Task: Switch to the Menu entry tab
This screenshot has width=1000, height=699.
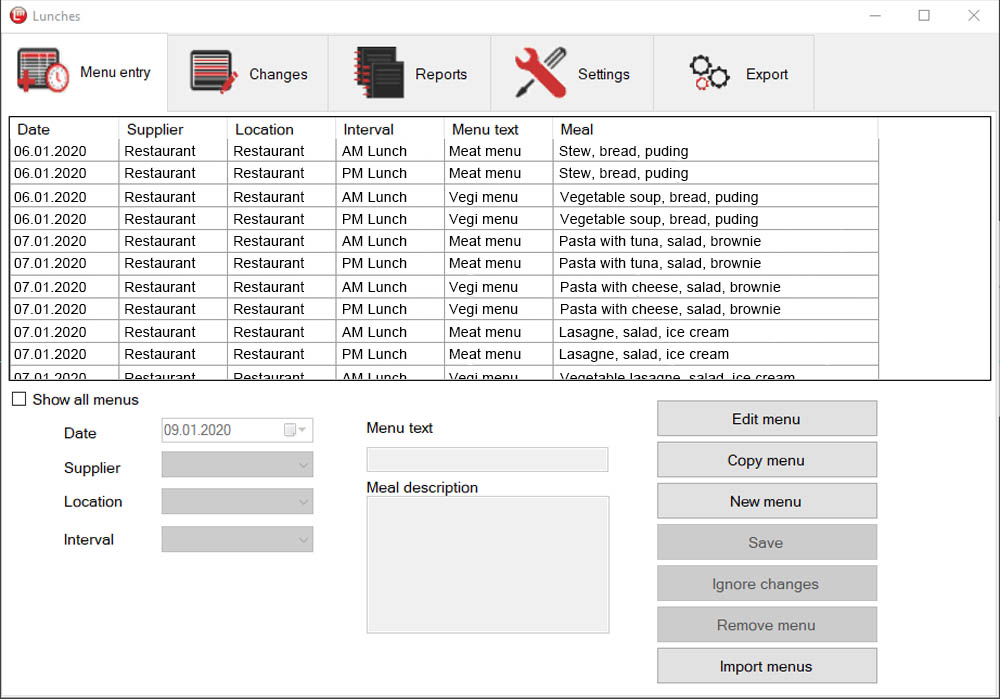Action: coord(84,72)
